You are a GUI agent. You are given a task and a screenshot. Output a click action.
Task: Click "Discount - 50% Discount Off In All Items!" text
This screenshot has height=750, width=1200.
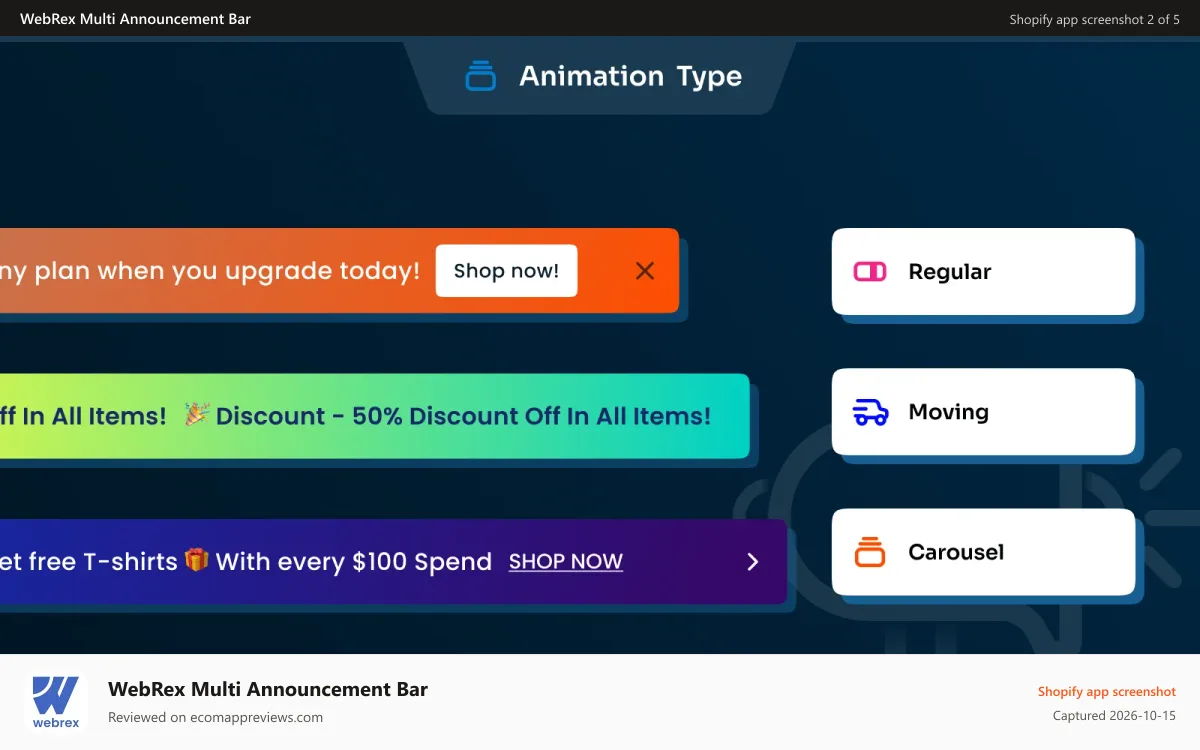tap(464, 416)
